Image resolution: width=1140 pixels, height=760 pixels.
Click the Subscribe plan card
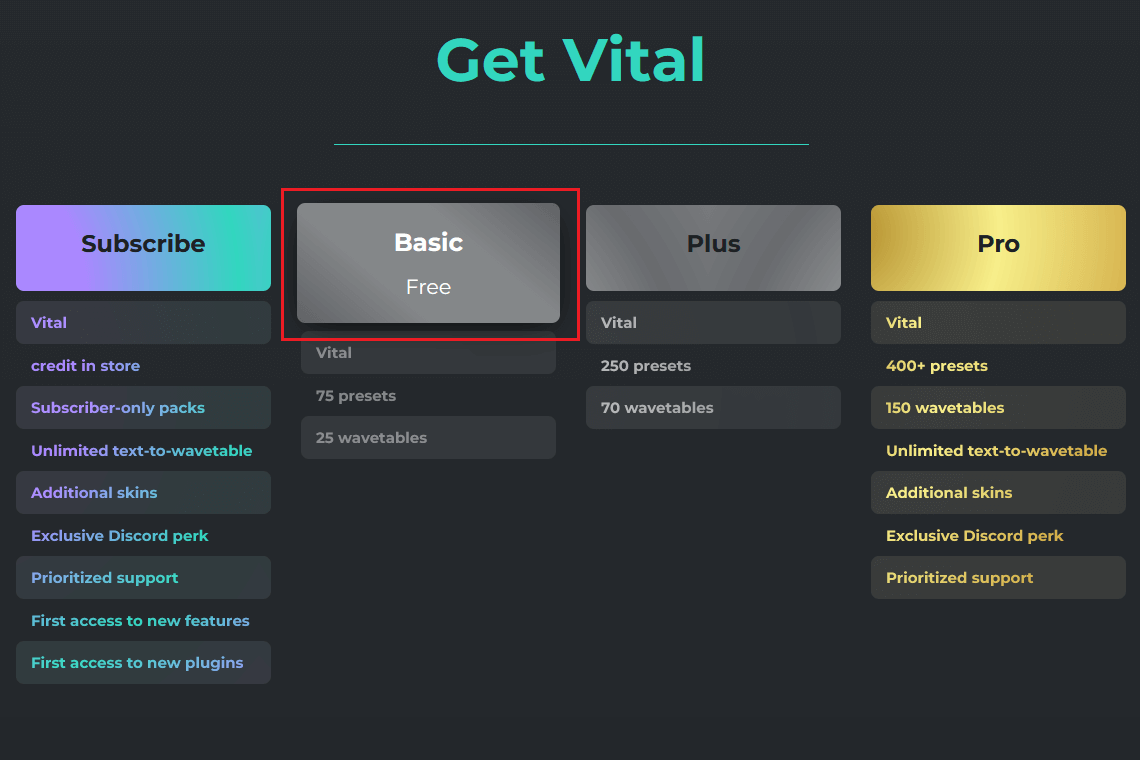click(x=143, y=248)
